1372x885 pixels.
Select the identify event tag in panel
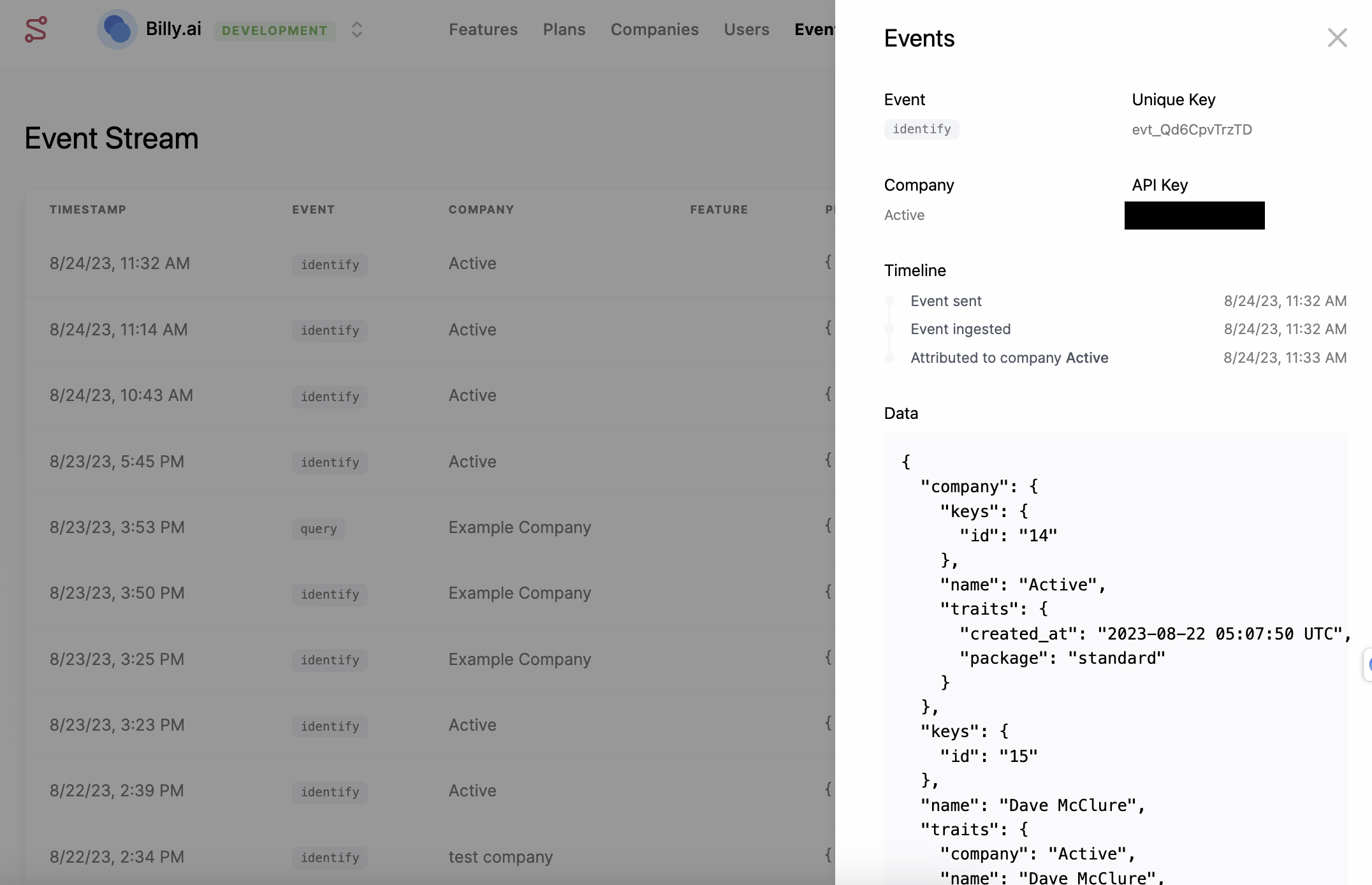[x=921, y=129]
